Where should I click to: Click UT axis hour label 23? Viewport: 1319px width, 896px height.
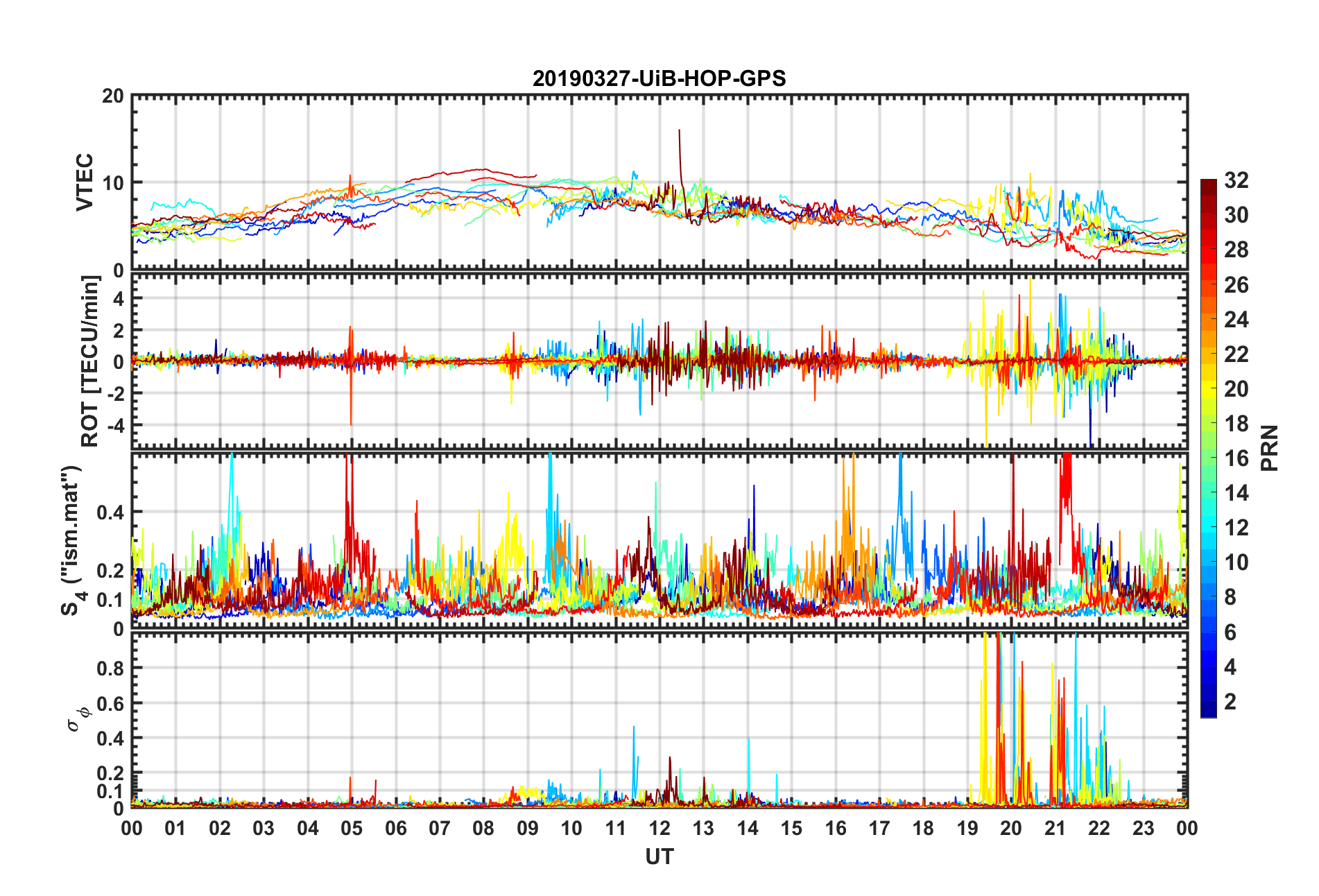pos(1144,828)
